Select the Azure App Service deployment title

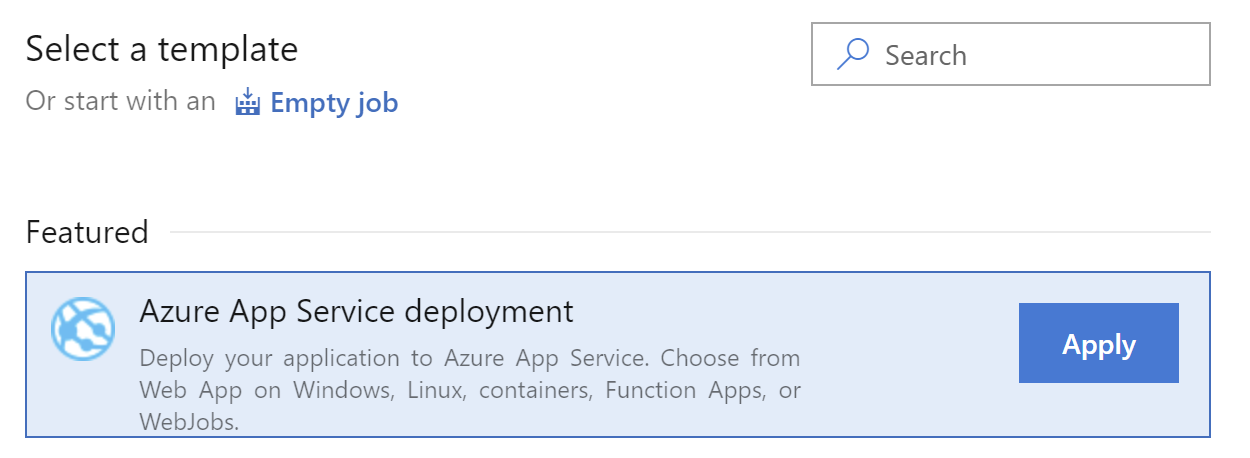point(357,311)
